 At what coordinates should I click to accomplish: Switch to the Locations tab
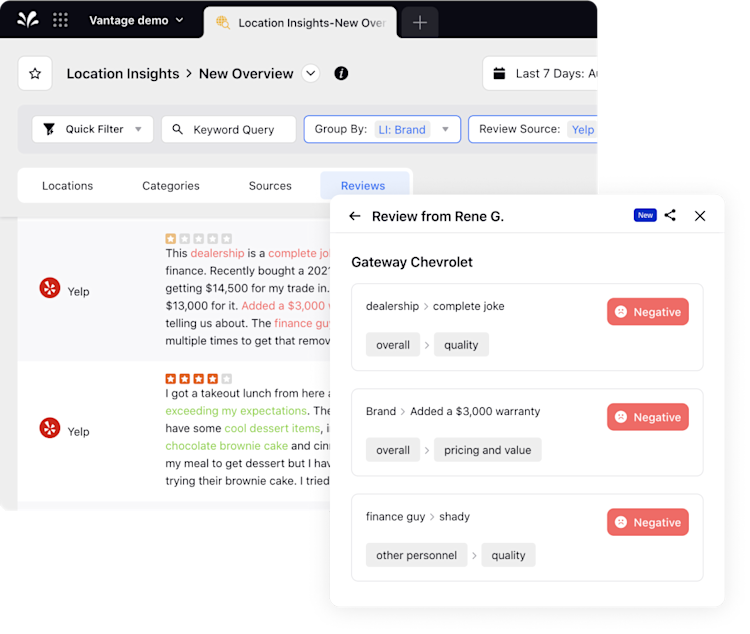click(x=67, y=186)
